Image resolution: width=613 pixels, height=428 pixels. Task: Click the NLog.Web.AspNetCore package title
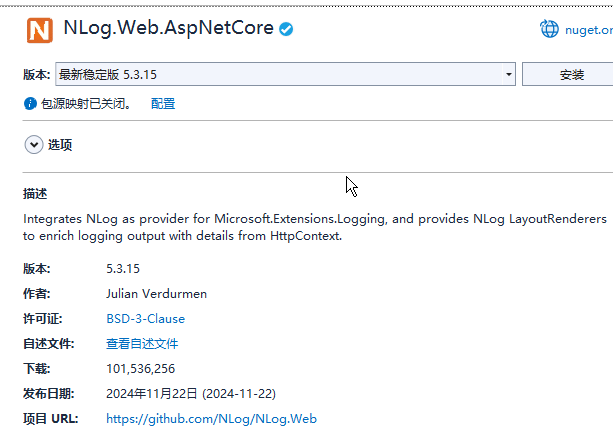click(168, 29)
